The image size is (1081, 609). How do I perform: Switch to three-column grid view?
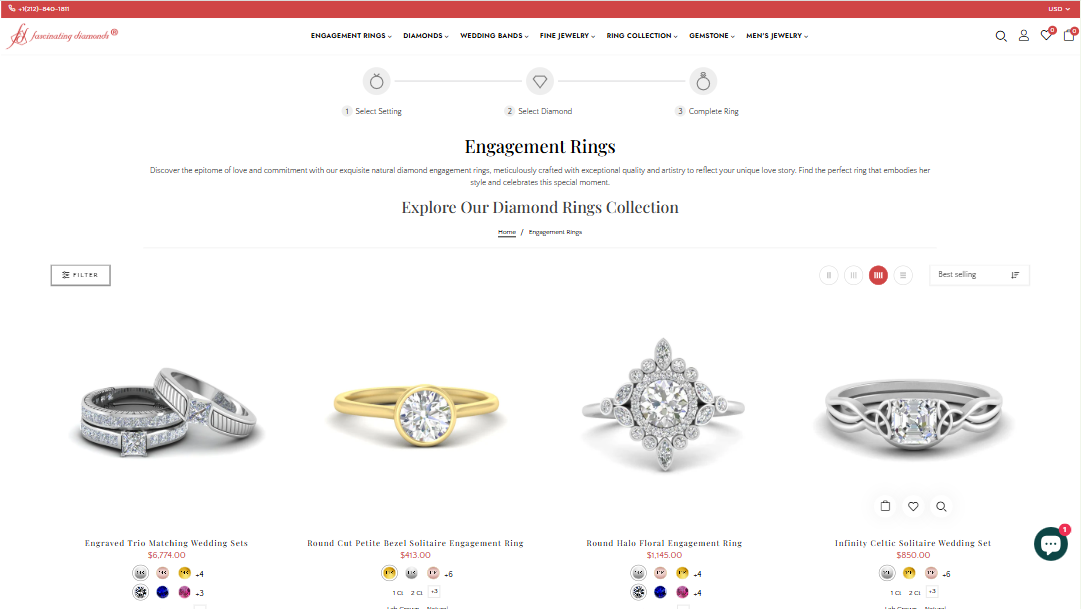point(853,275)
